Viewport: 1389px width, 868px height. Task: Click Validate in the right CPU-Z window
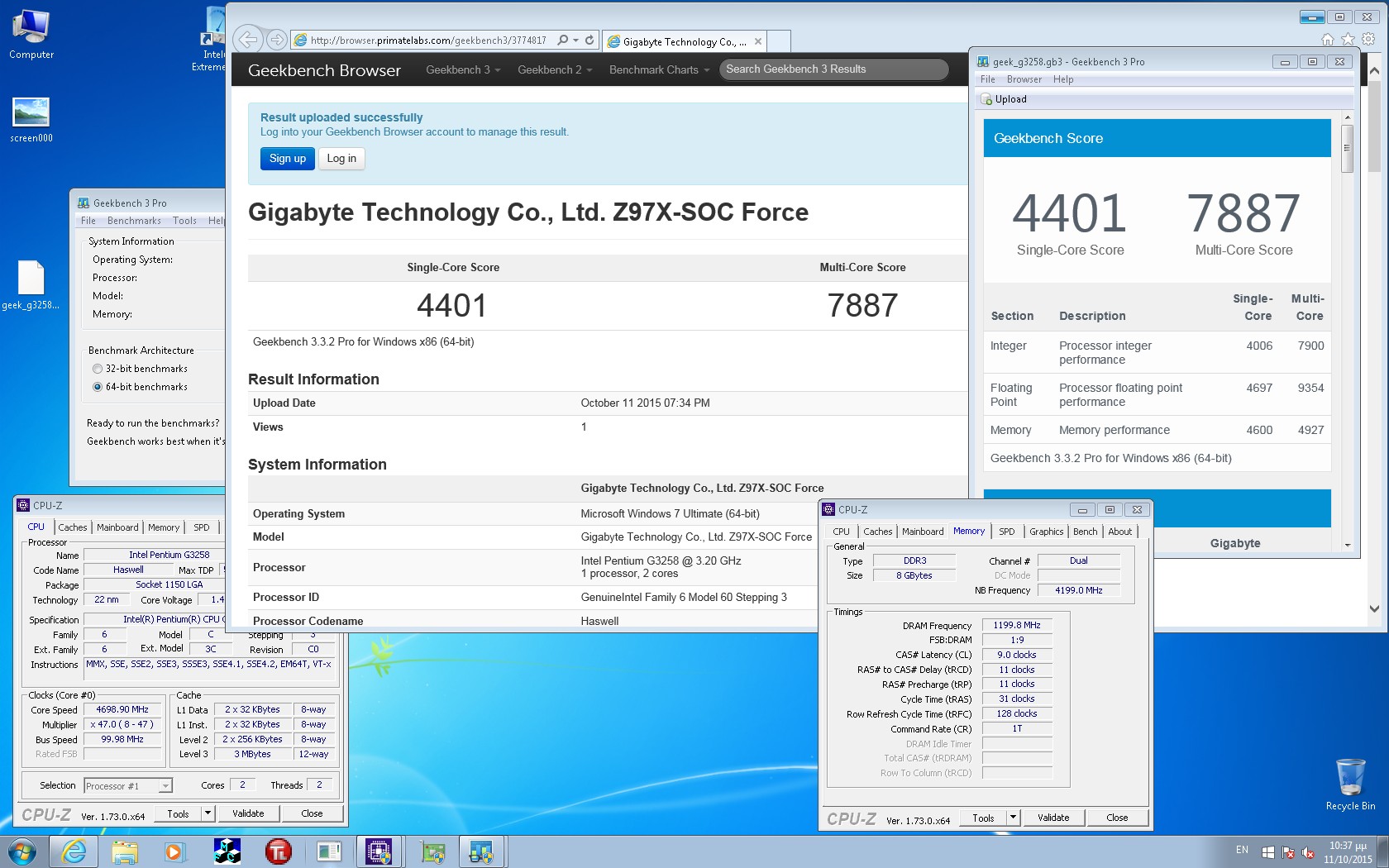(1053, 818)
